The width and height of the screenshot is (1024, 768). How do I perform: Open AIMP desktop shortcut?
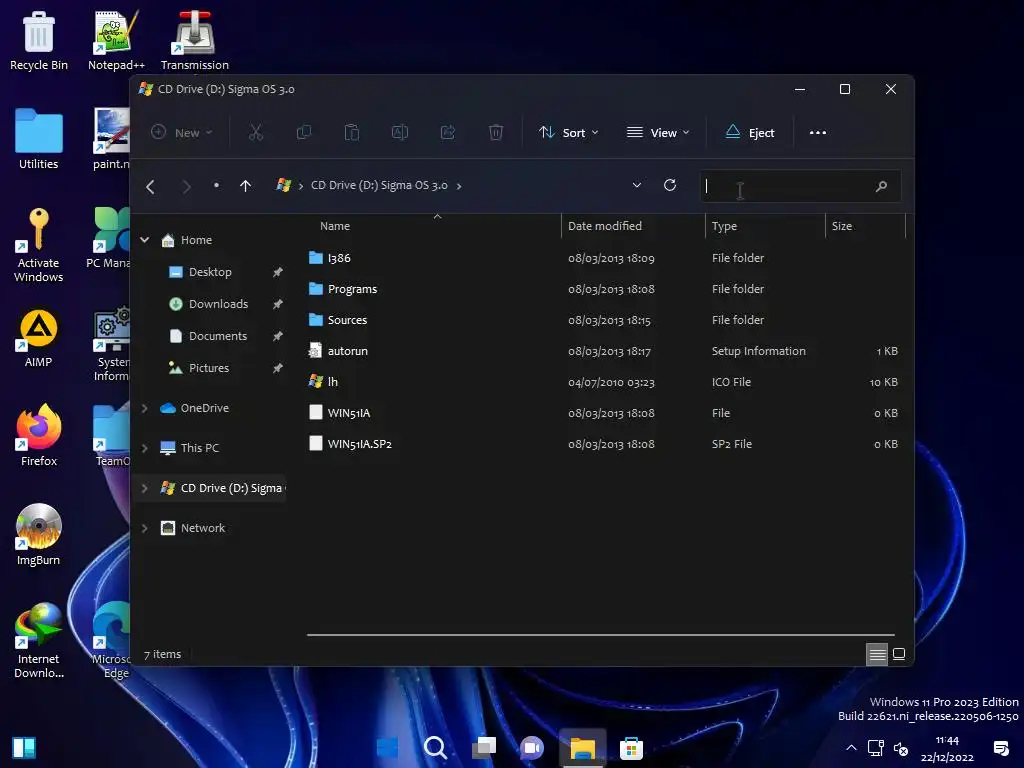[x=39, y=338]
